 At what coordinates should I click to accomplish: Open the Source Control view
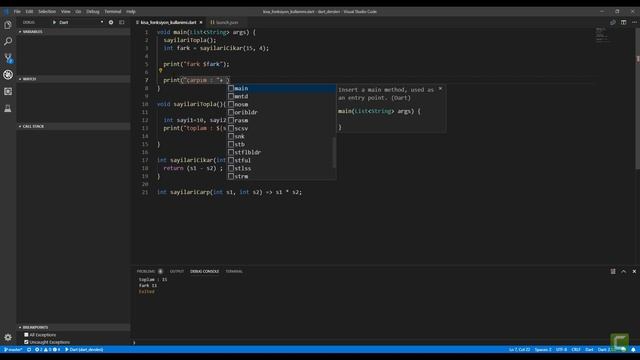click(8, 58)
